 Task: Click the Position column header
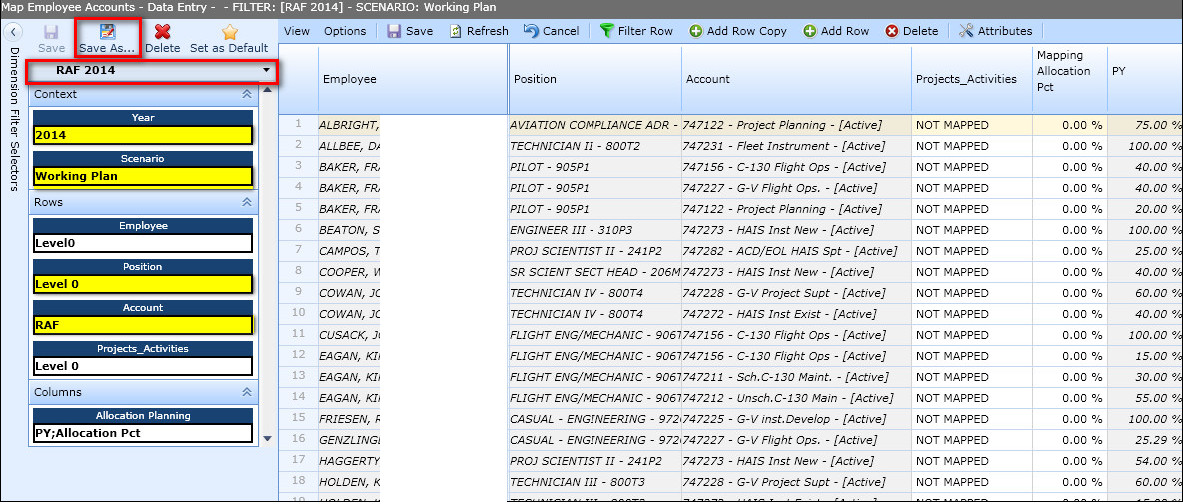pyautogui.click(x=595, y=79)
